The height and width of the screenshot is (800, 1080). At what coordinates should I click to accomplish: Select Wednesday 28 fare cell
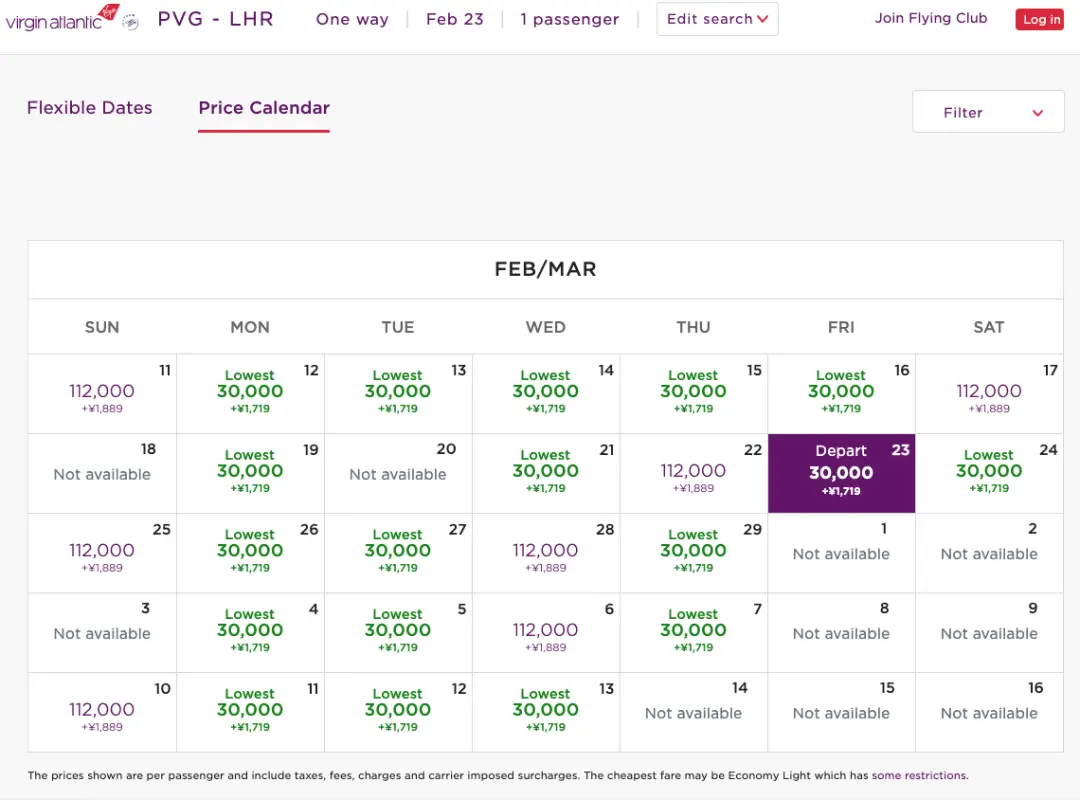(545, 552)
